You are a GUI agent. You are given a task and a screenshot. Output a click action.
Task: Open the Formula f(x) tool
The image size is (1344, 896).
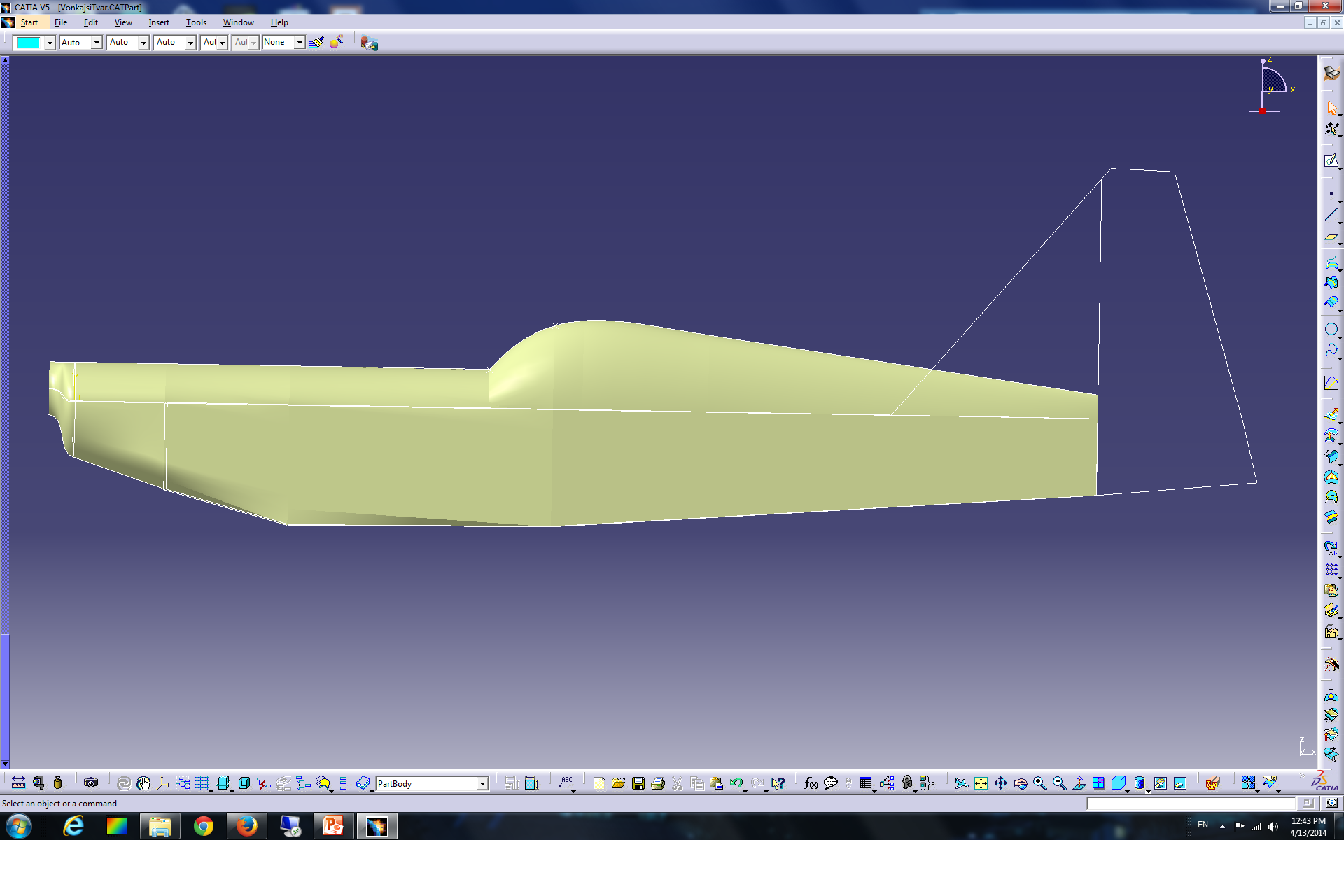811,783
